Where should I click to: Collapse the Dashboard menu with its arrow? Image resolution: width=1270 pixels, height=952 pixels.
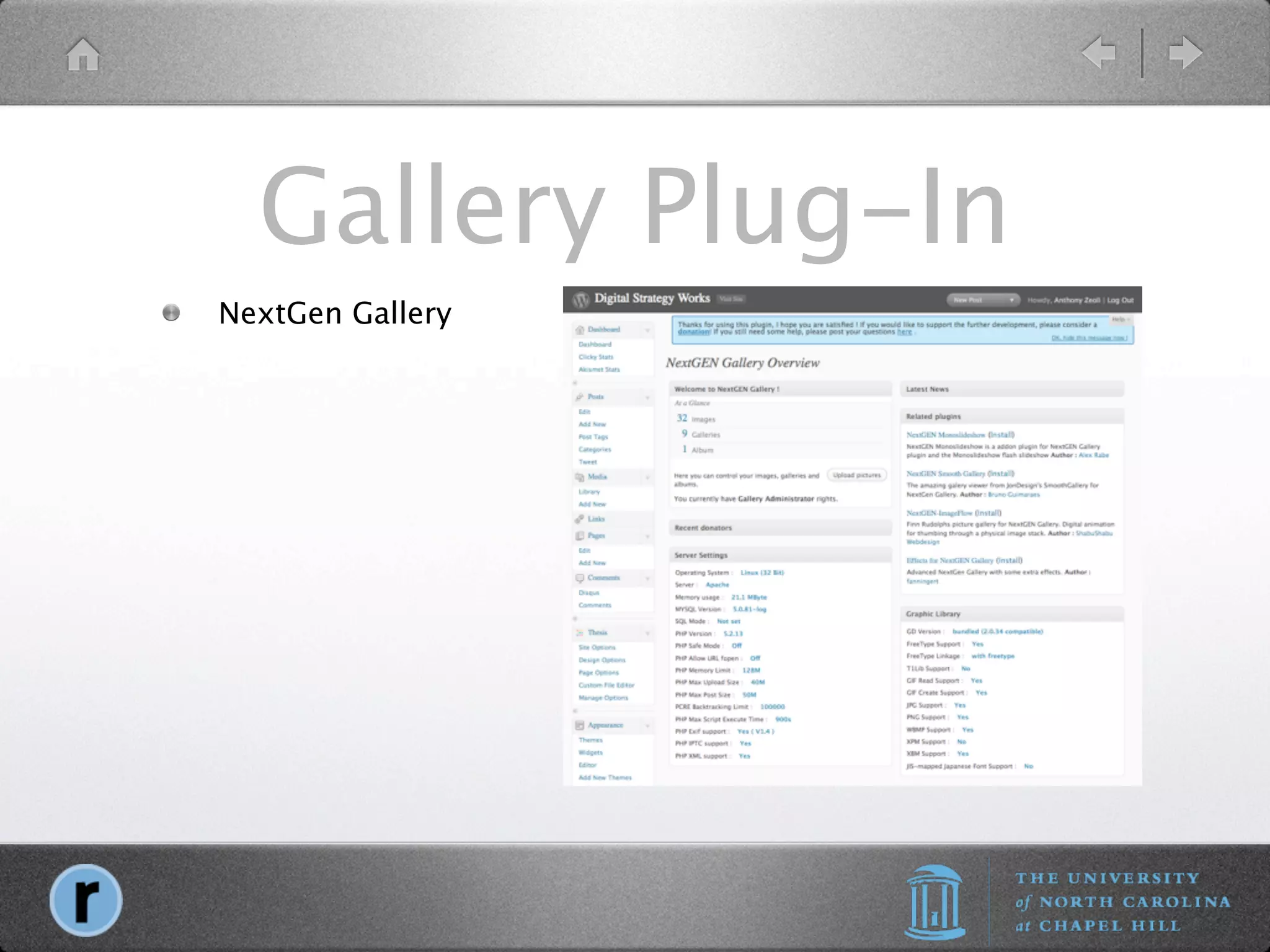tap(647, 330)
